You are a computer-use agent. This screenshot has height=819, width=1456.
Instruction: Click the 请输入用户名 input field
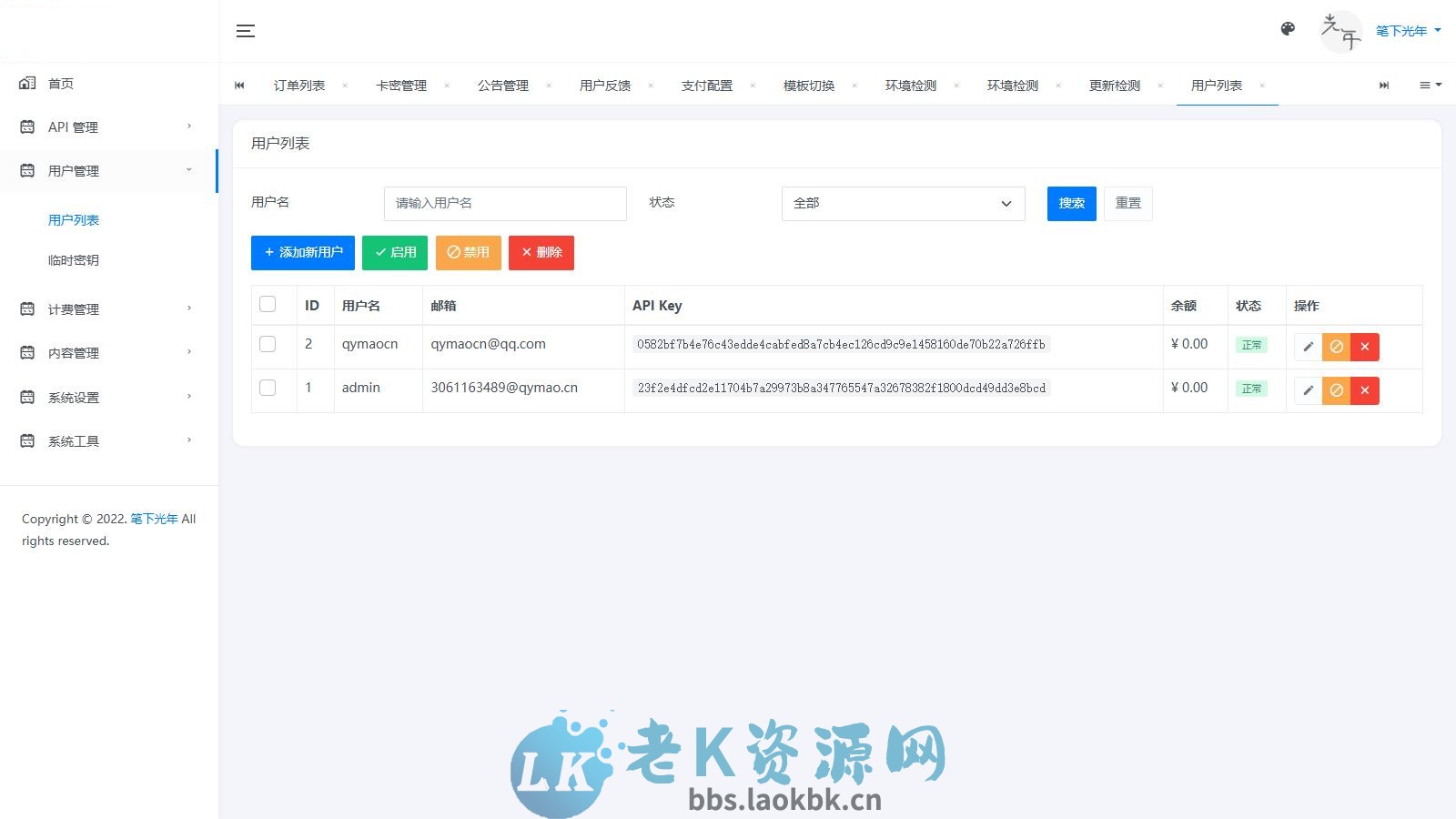click(505, 203)
